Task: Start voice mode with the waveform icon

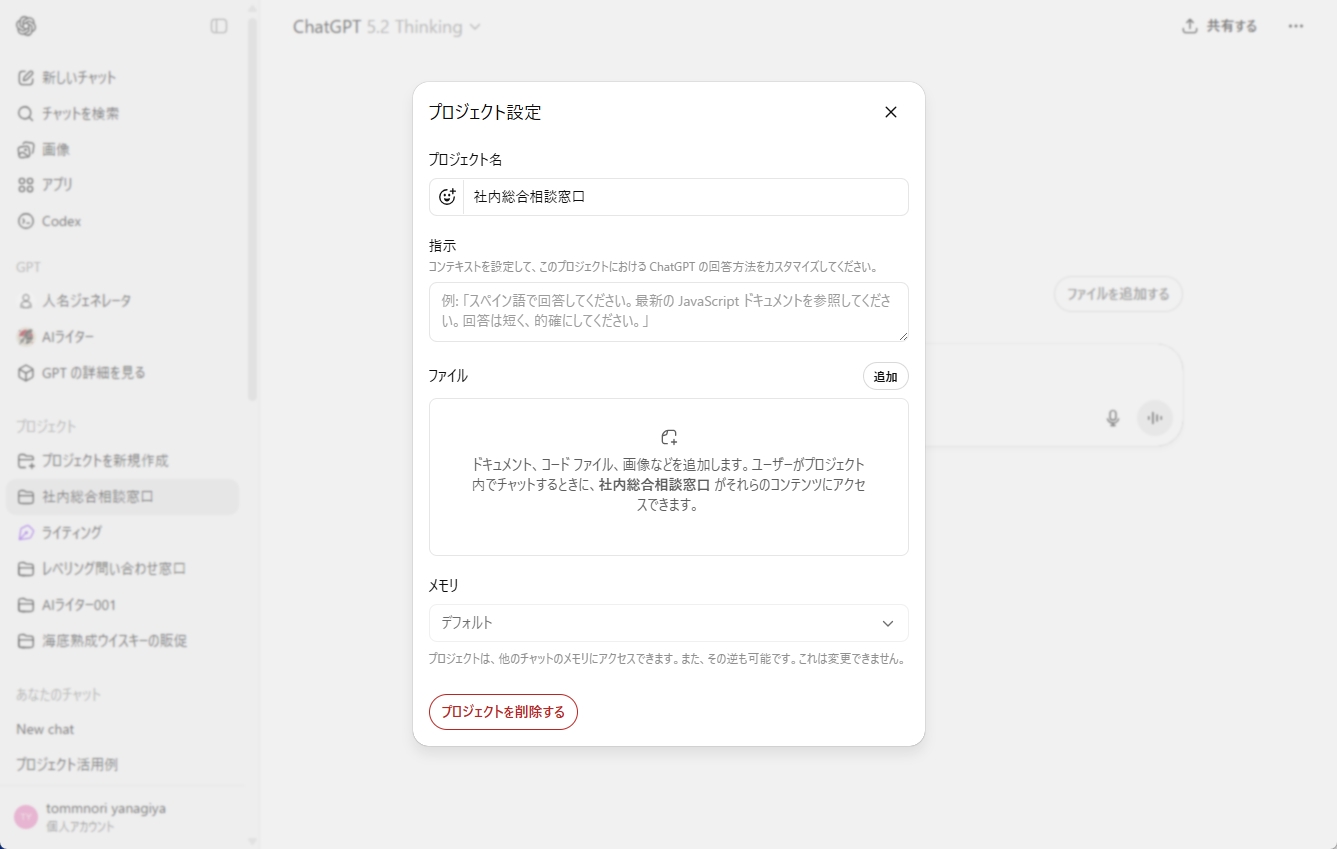Action: tap(1155, 418)
